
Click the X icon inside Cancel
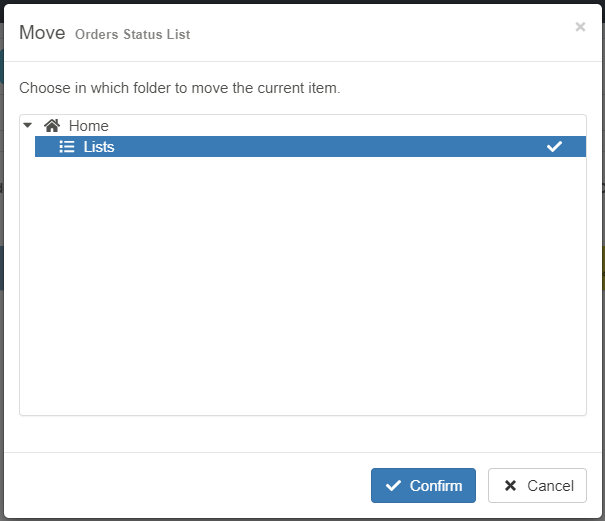click(x=510, y=486)
